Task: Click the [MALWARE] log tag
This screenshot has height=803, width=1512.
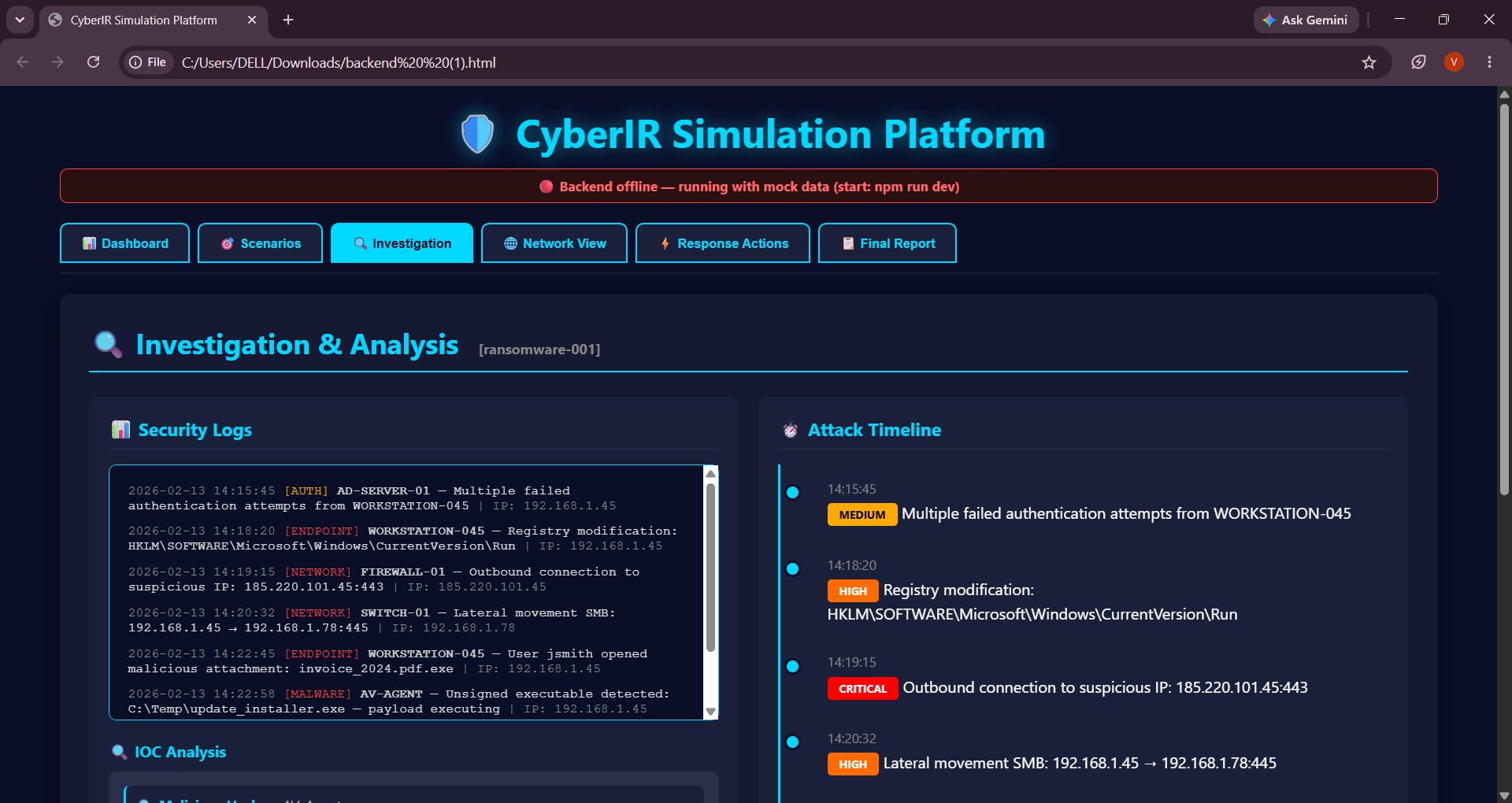Action: 318,694
